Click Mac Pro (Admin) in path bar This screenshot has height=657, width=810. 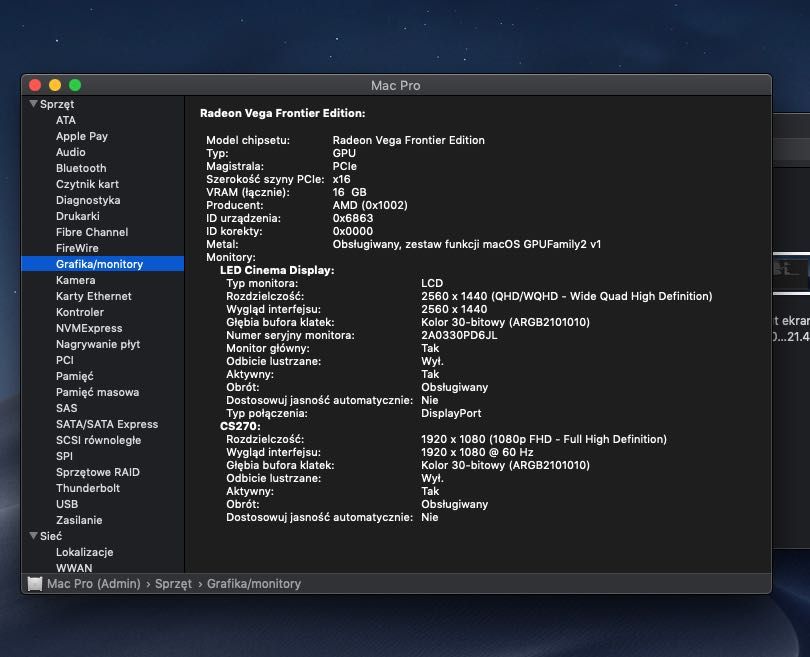pyautogui.click(x=94, y=584)
